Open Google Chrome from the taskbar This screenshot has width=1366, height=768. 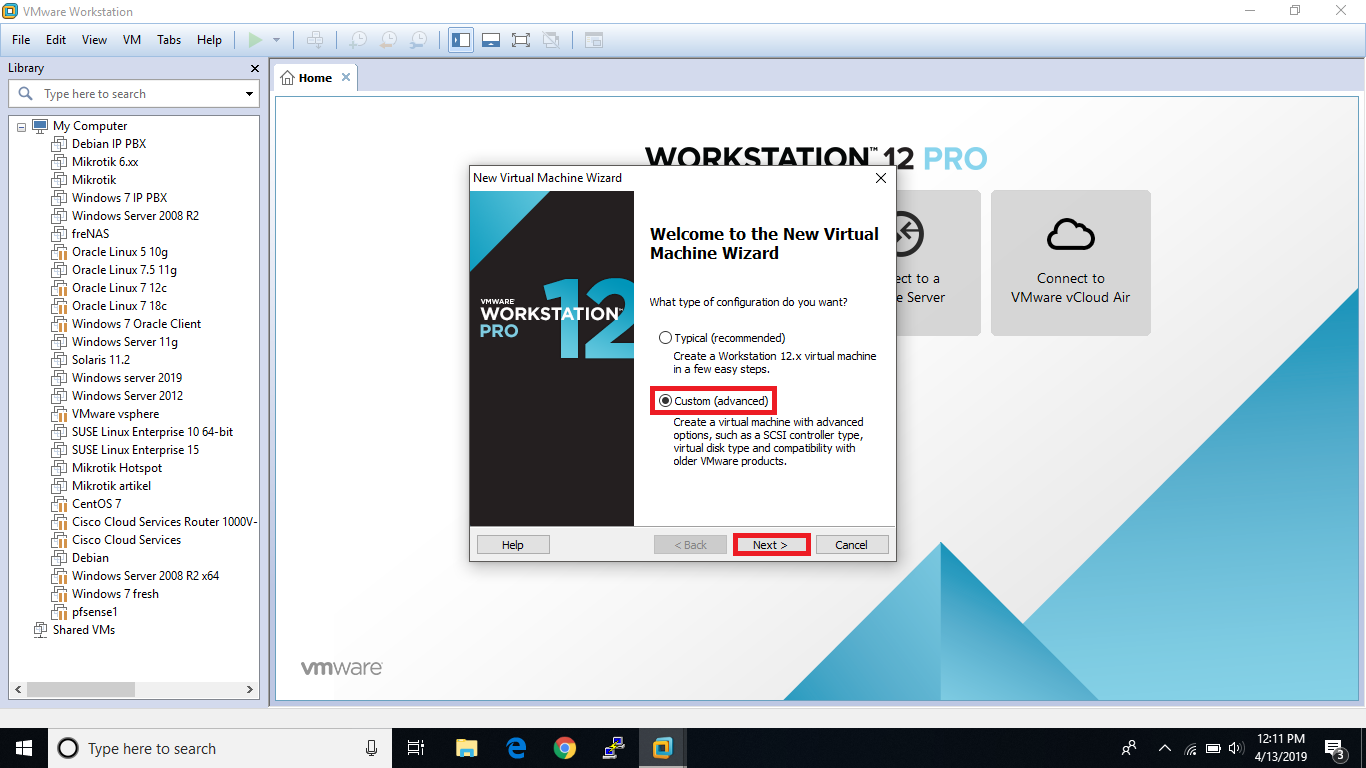click(x=565, y=748)
